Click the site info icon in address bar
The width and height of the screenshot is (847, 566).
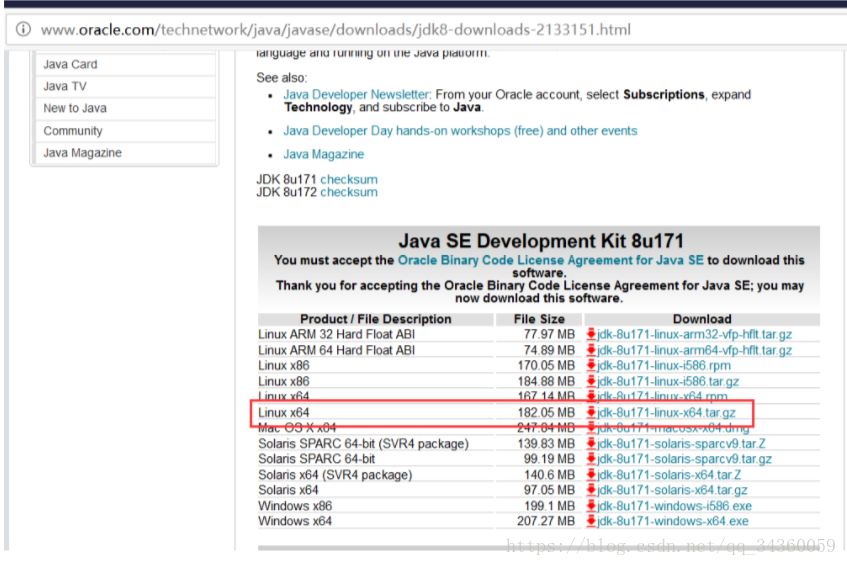coord(23,29)
